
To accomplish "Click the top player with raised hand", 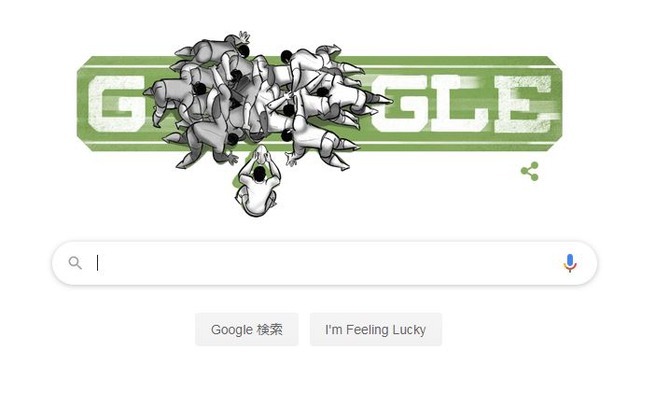I will pyautogui.click(x=215, y=50).
